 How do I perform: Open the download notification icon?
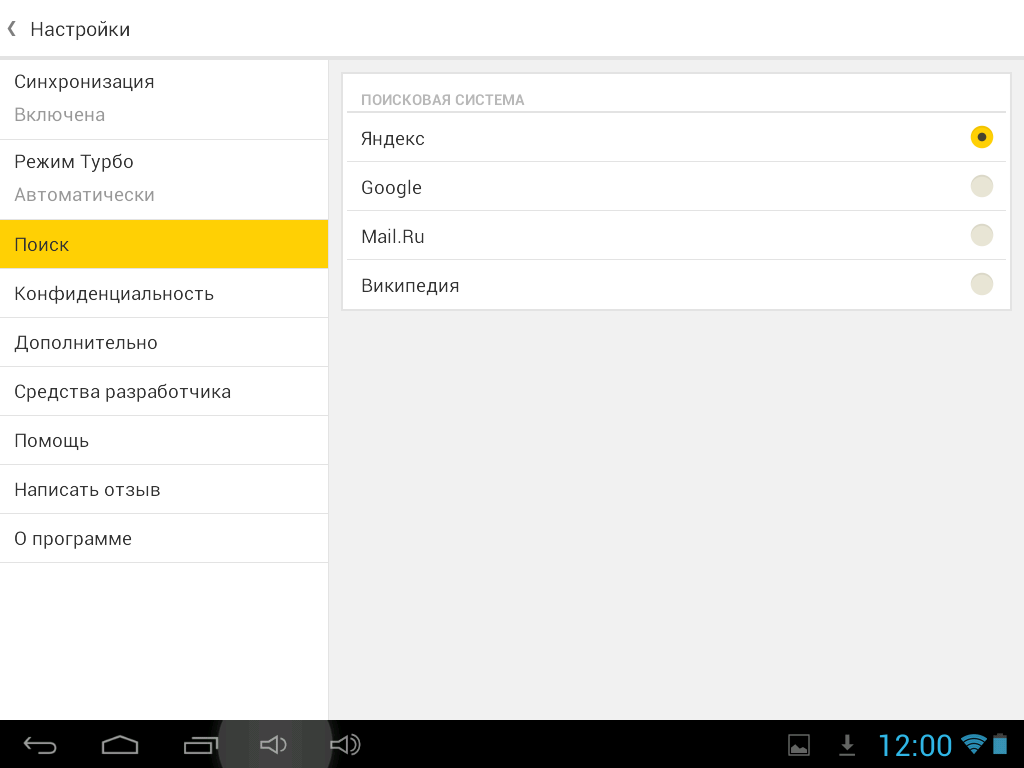(x=847, y=745)
